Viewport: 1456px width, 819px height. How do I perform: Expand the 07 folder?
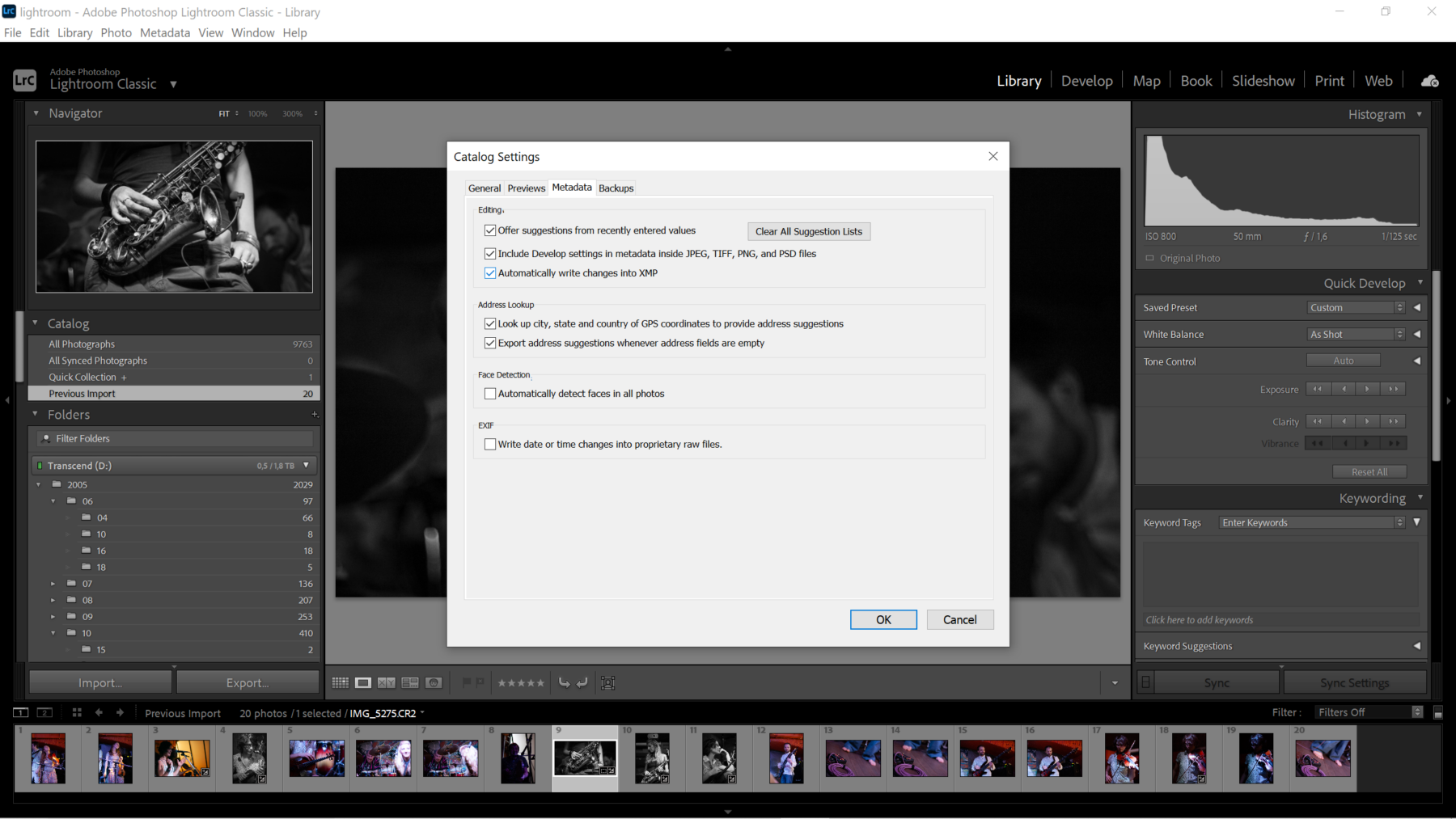click(x=53, y=584)
